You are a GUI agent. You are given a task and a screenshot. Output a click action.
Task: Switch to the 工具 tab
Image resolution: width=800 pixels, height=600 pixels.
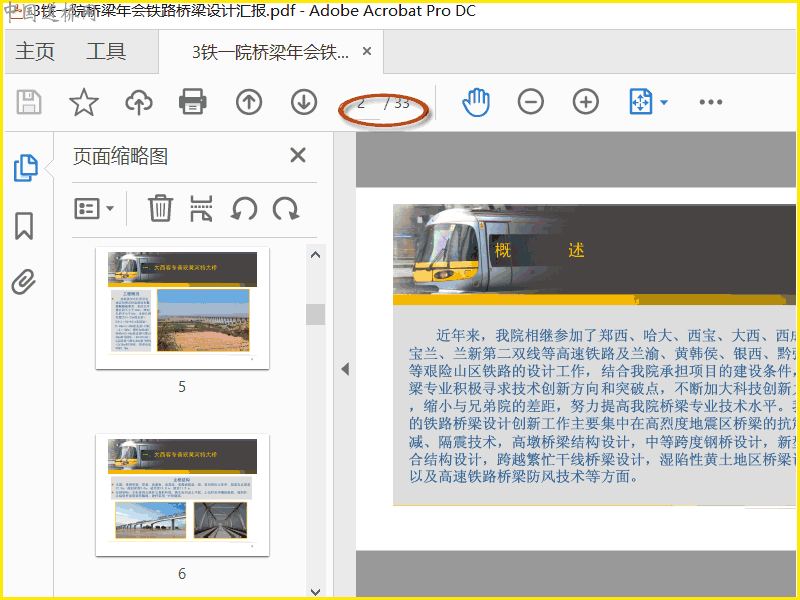106,52
